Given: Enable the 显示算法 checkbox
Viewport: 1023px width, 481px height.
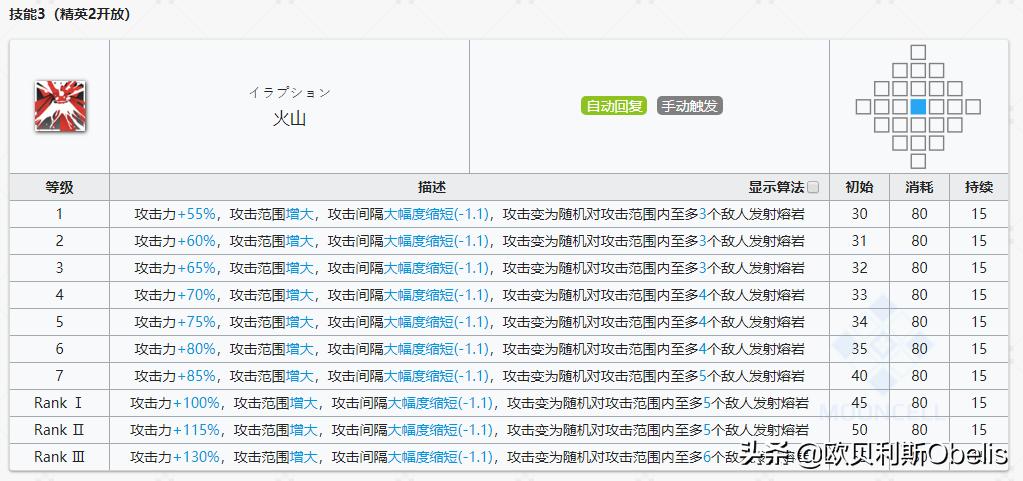Looking at the screenshot, I should click(x=812, y=188).
